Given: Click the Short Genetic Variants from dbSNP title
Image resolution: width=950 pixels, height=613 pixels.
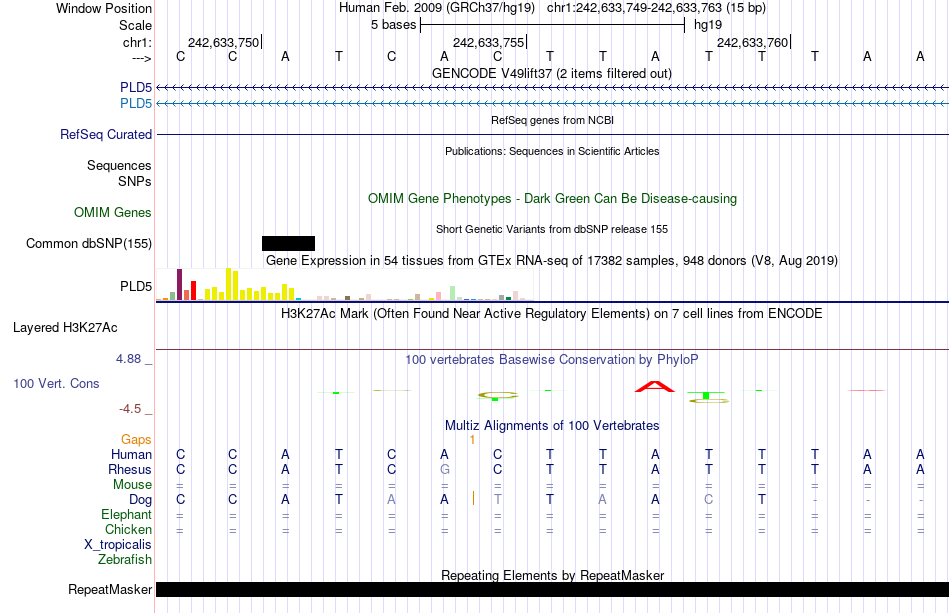Looking at the screenshot, I should [552, 230].
